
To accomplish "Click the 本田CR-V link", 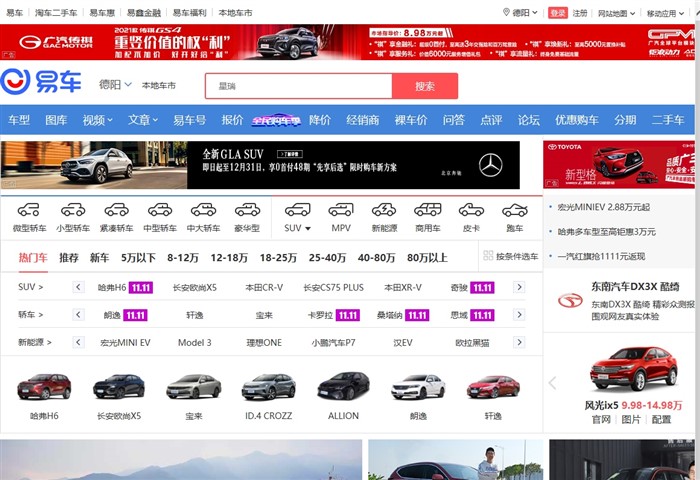I will click(264, 288).
